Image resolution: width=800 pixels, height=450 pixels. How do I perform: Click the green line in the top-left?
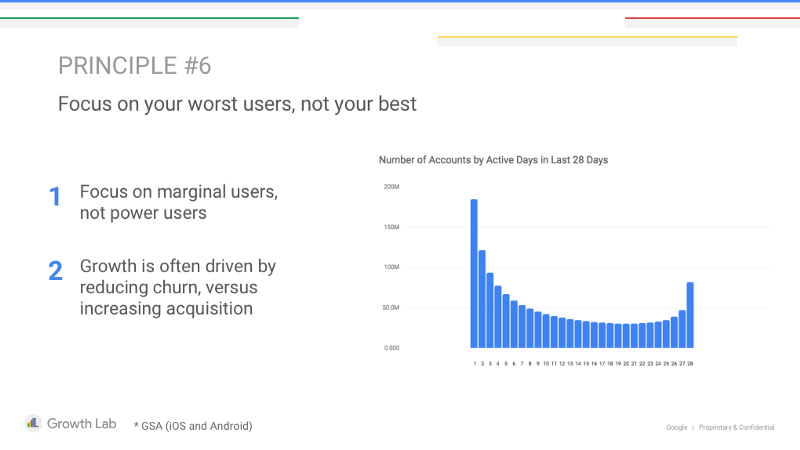point(150,18)
